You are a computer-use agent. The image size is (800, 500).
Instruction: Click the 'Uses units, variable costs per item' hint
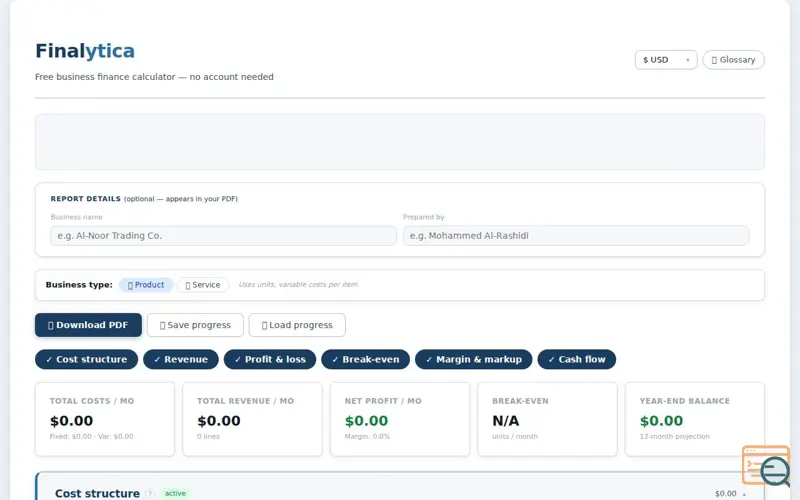click(x=298, y=285)
